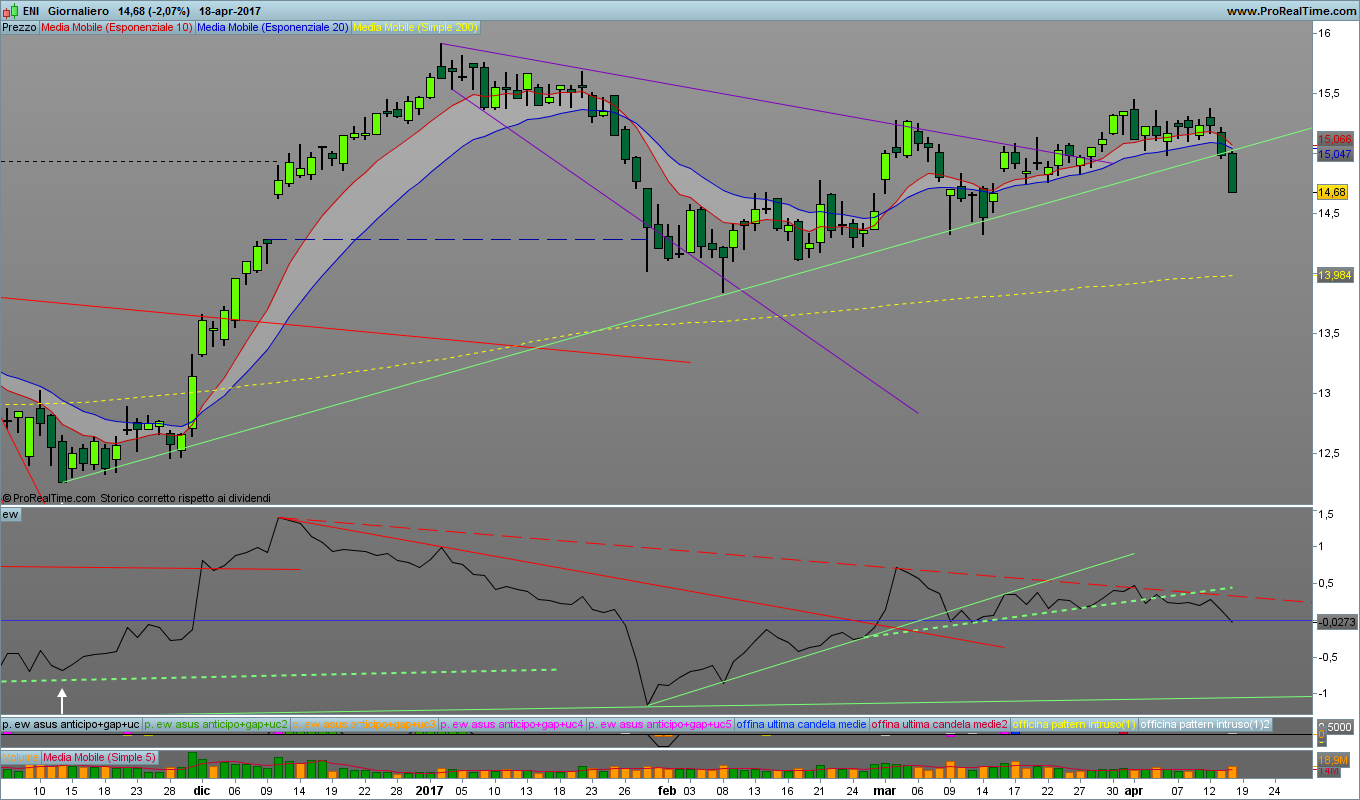Viewport: 1360px width, 800px height.
Task: Open p. ew asus anticipo+gap+uc3 label
Action: pyautogui.click(x=365, y=723)
